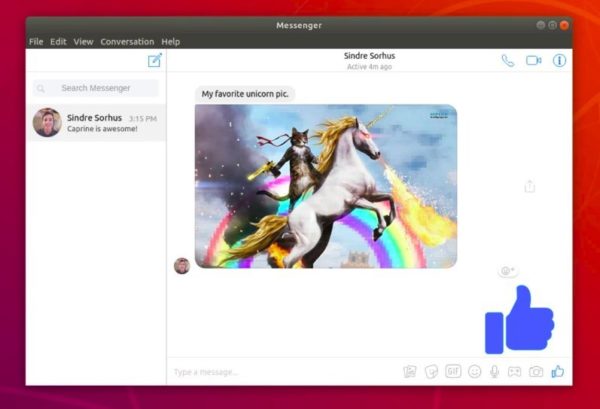Take a photo with the camera icon
This screenshot has width=600, height=409.
(x=536, y=372)
